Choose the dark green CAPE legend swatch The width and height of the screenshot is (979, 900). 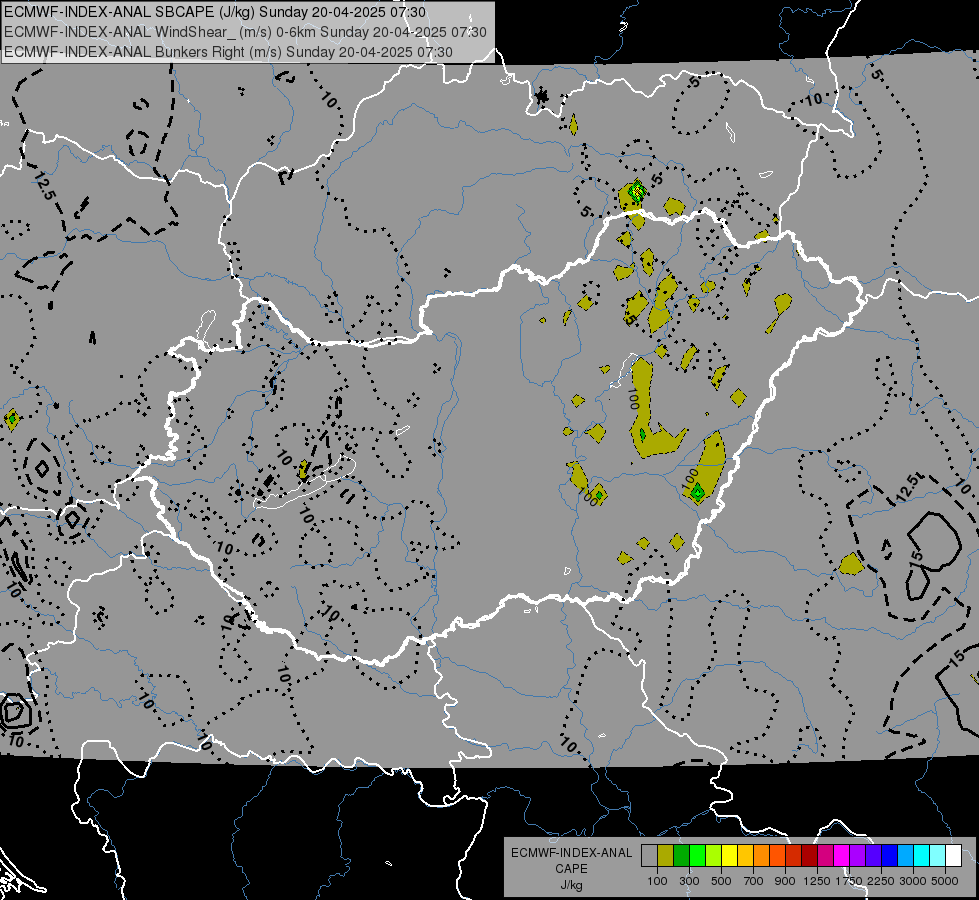click(682, 855)
